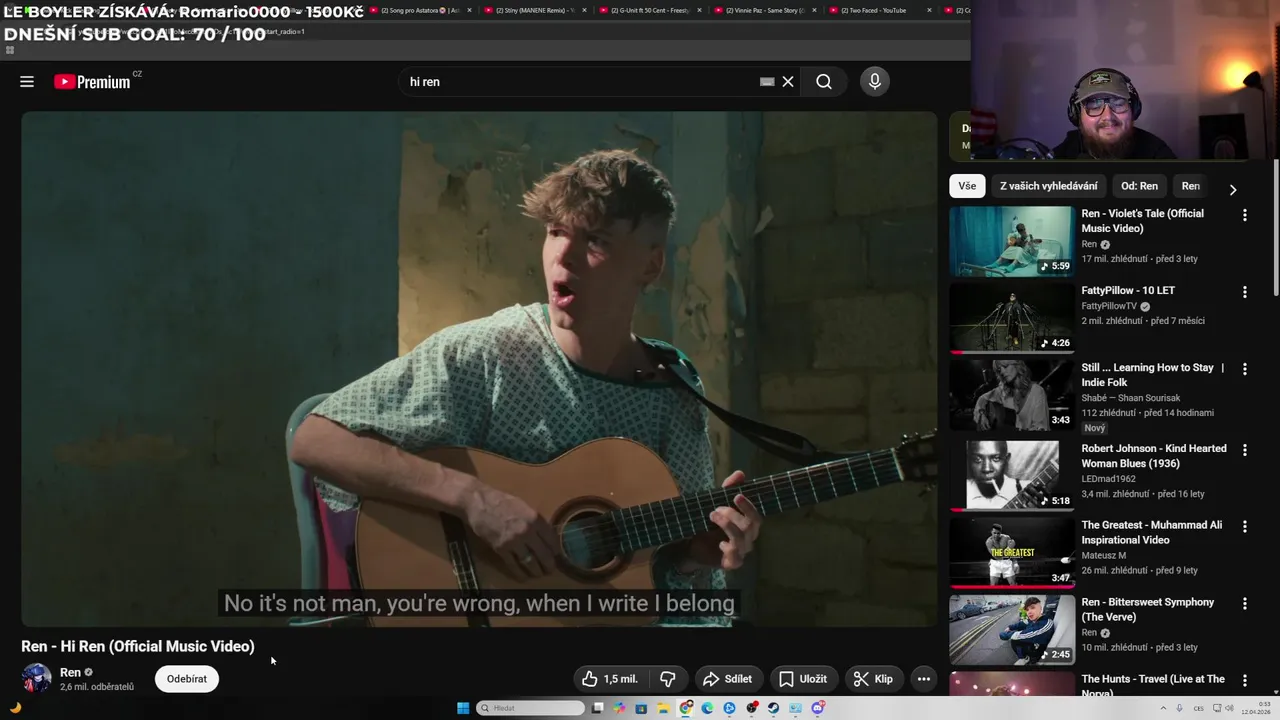Viewport: 1280px width, 720px height.
Task: Open Discord from the taskbar
Action: 818,708
